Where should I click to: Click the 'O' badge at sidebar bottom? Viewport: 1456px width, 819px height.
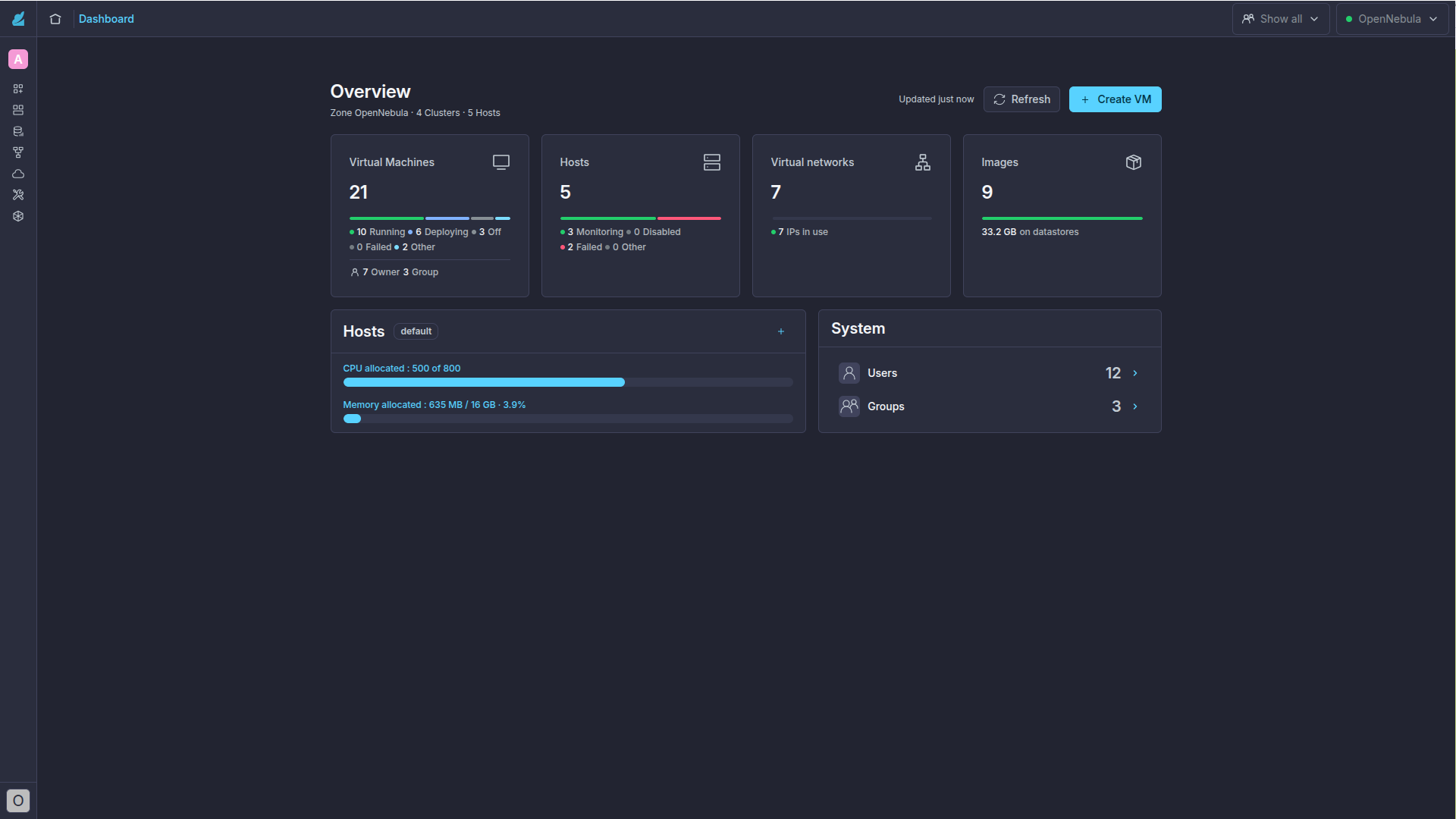click(x=18, y=801)
